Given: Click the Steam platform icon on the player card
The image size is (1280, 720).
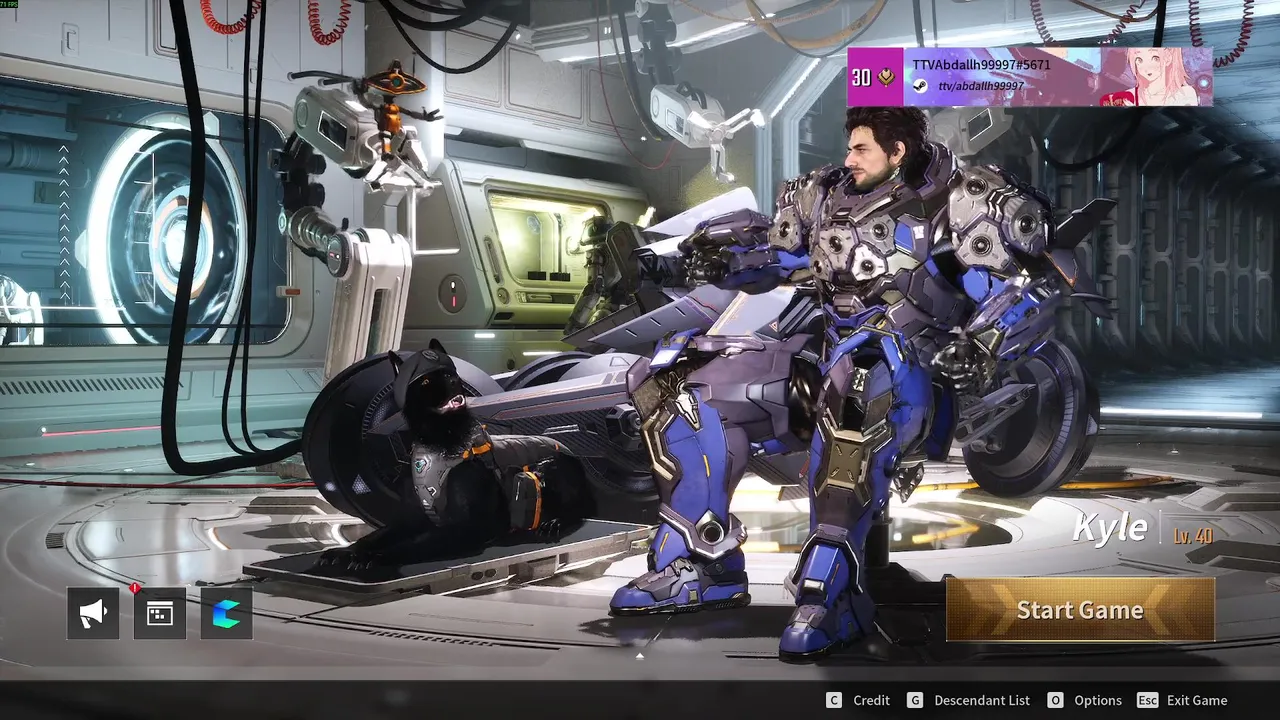Looking at the screenshot, I should [920, 87].
